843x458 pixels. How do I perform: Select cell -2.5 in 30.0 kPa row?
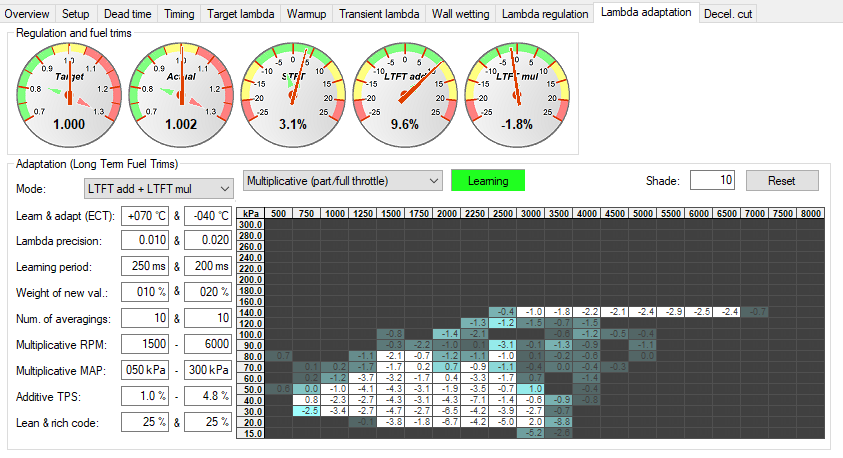pyautogui.click(x=306, y=411)
